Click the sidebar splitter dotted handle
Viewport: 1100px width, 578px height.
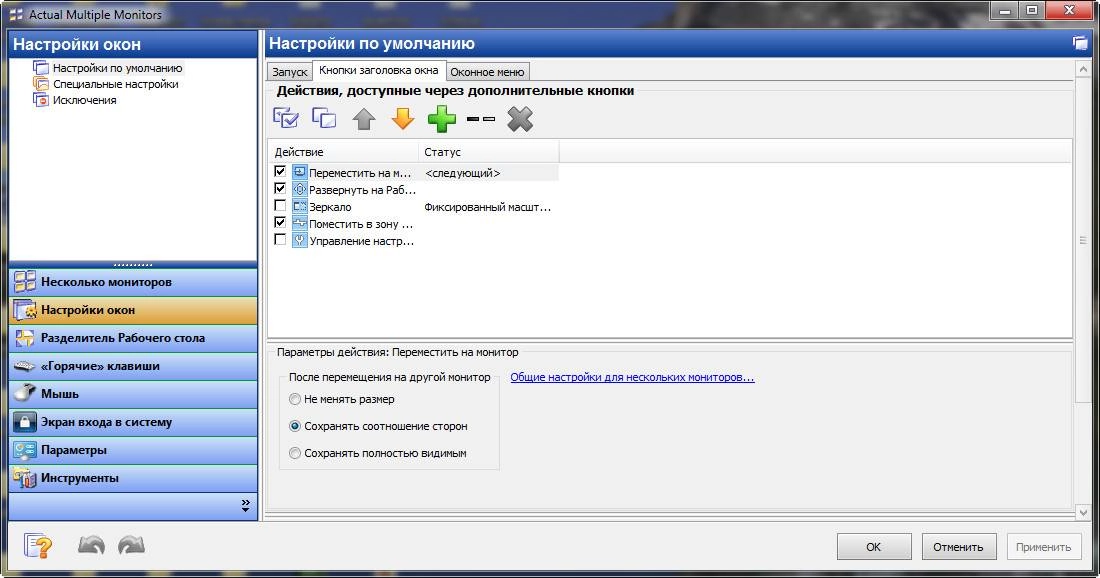tap(133, 265)
